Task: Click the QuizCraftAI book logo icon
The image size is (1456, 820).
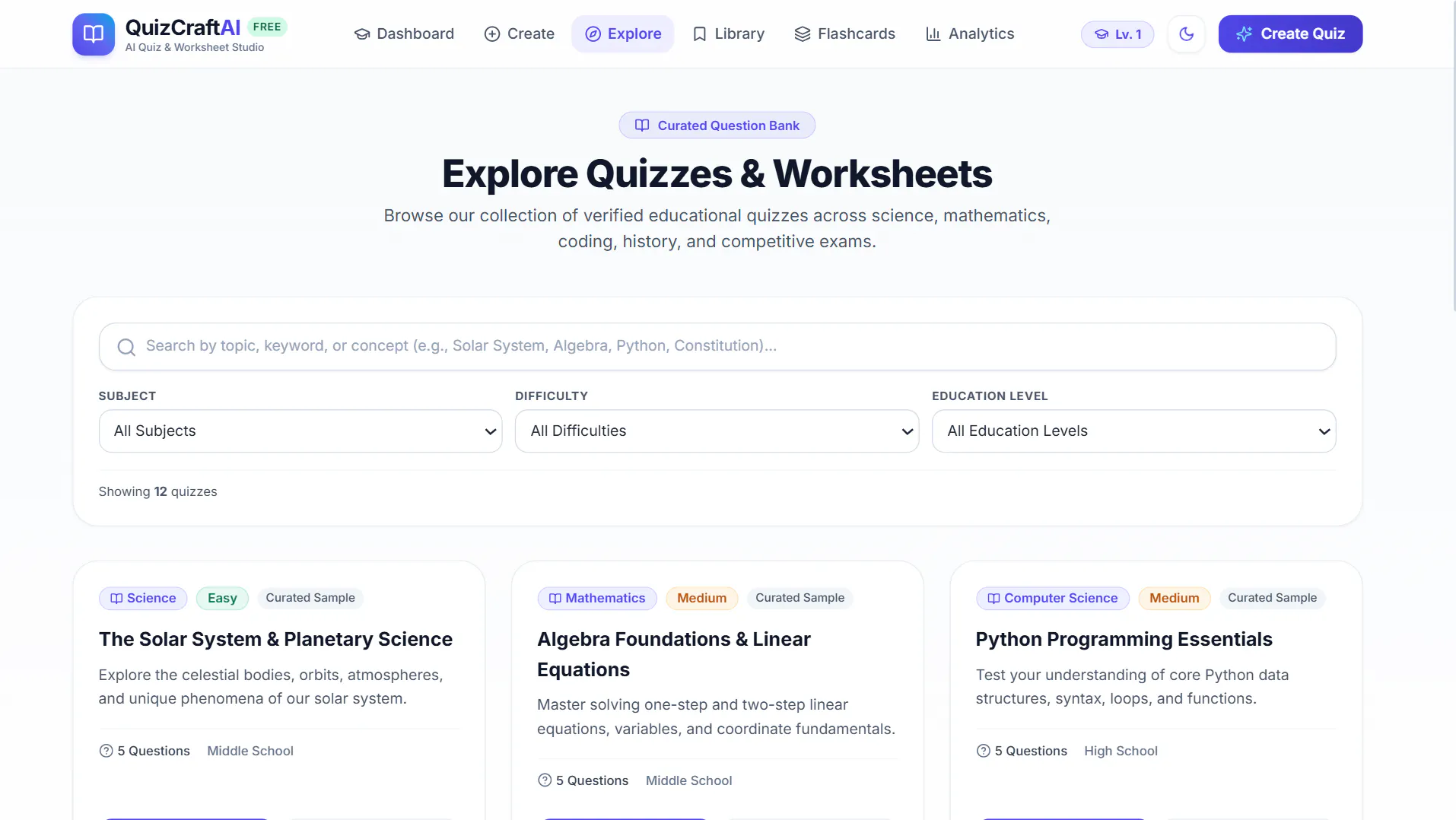Action: (x=94, y=34)
